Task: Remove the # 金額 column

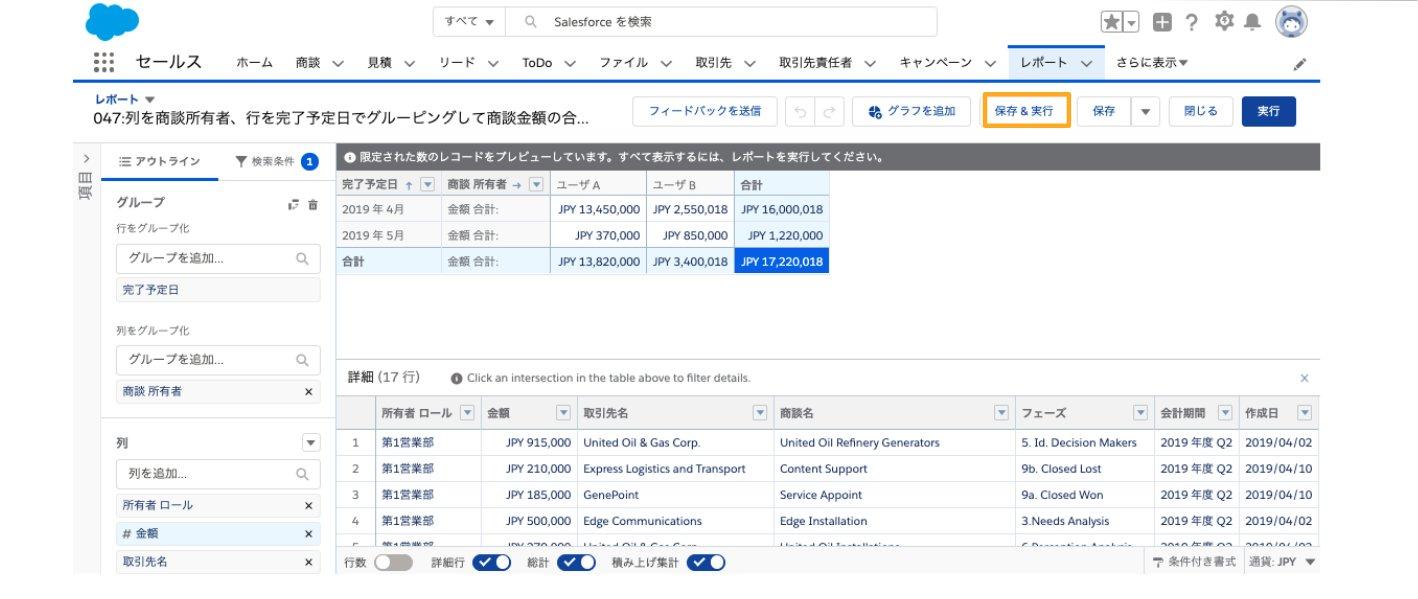Action: (308, 534)
